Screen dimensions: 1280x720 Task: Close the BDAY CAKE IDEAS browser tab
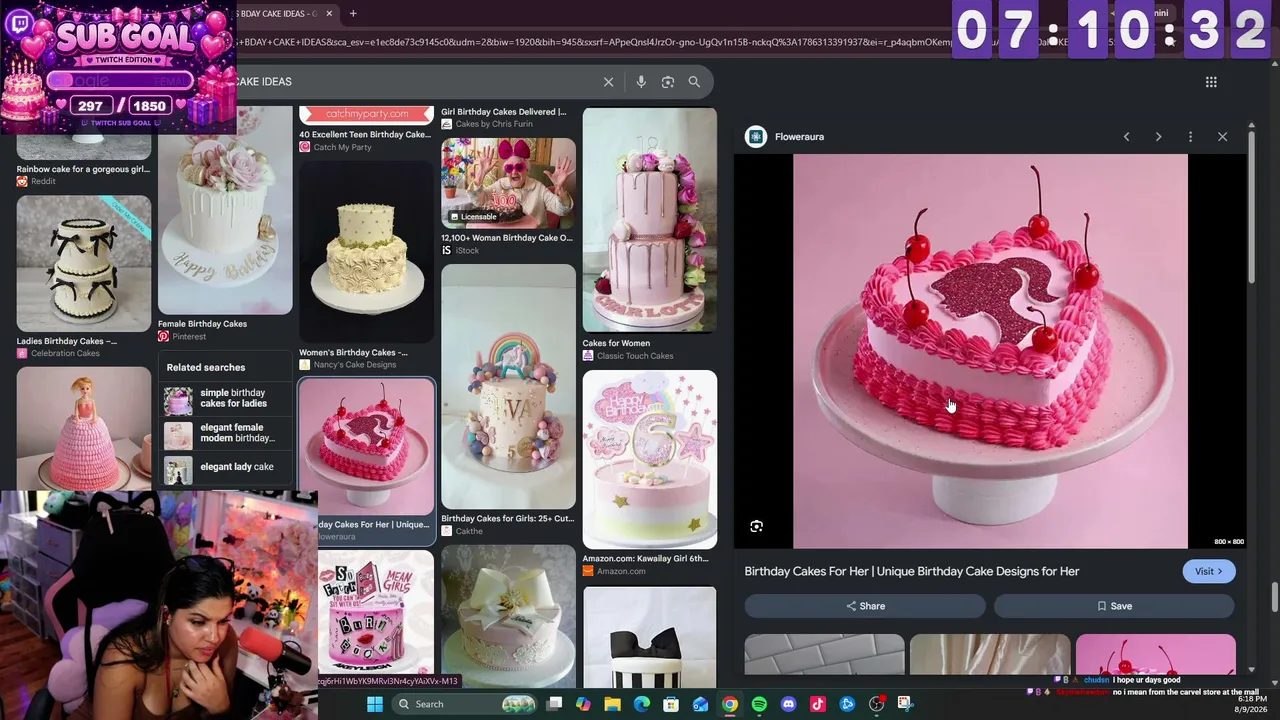click(329, 13)
